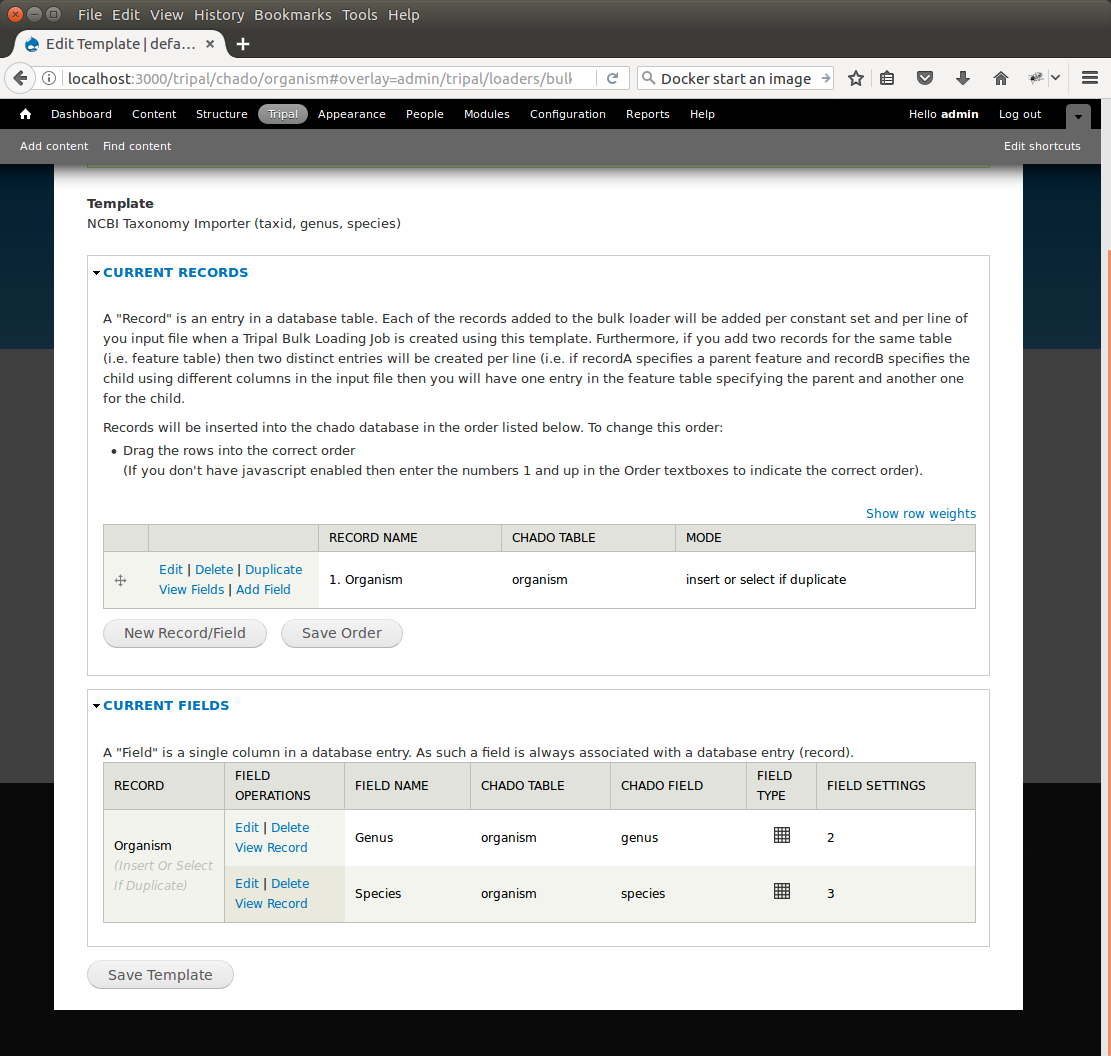This screenshot has width=1111, height=1056.
Task: Click the New Record/Field button
Action: (185, 633)
